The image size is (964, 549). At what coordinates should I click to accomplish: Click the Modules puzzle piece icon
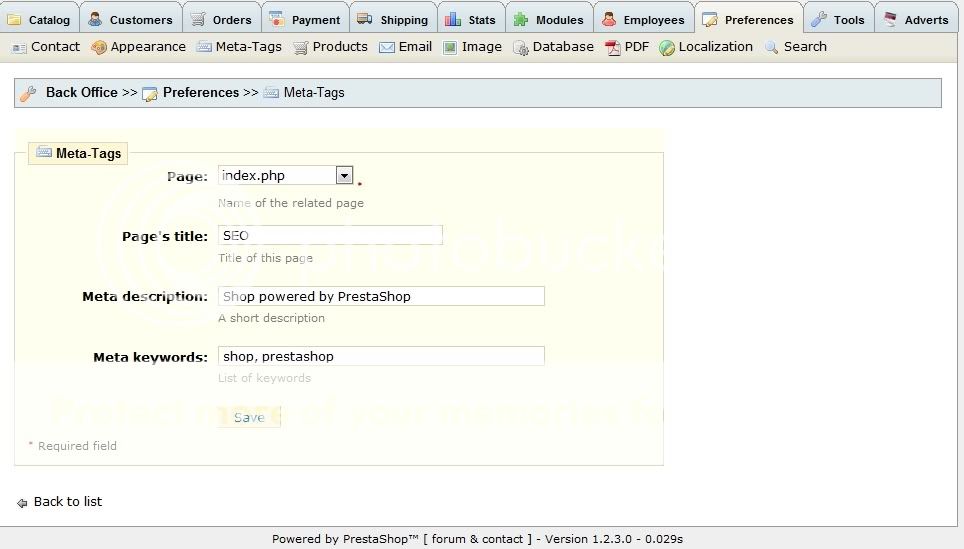coord(521,19)
